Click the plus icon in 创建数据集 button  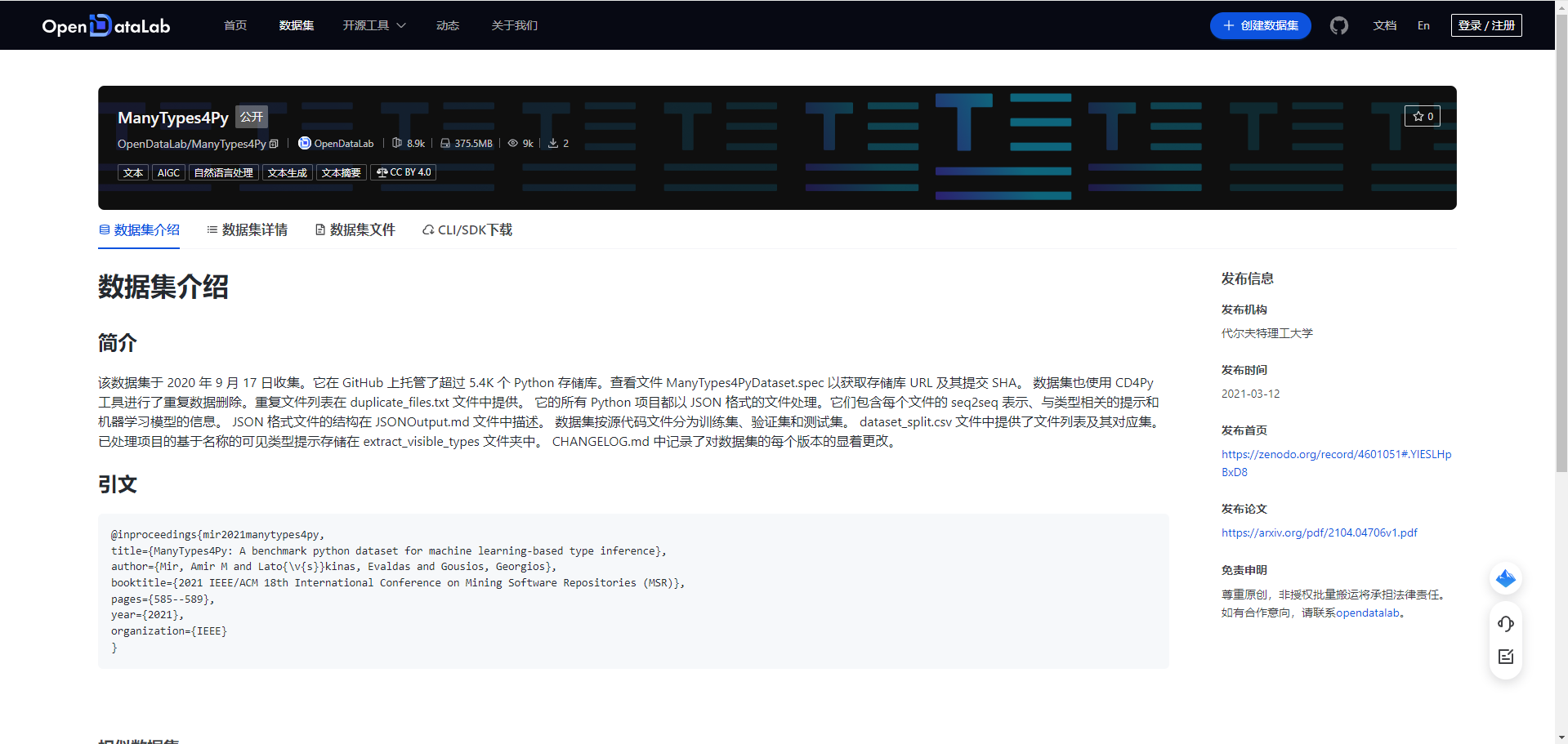(x=1228, y=25)
